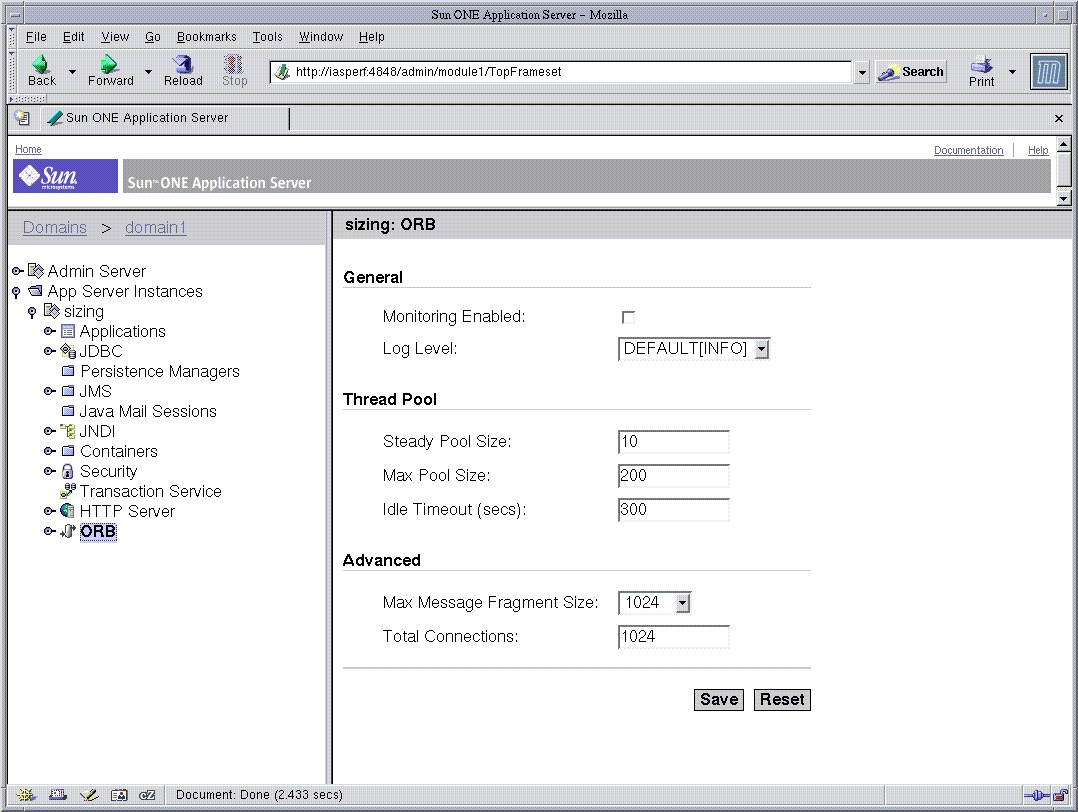Click the Persistence Managers folder icon

[68, 371]
